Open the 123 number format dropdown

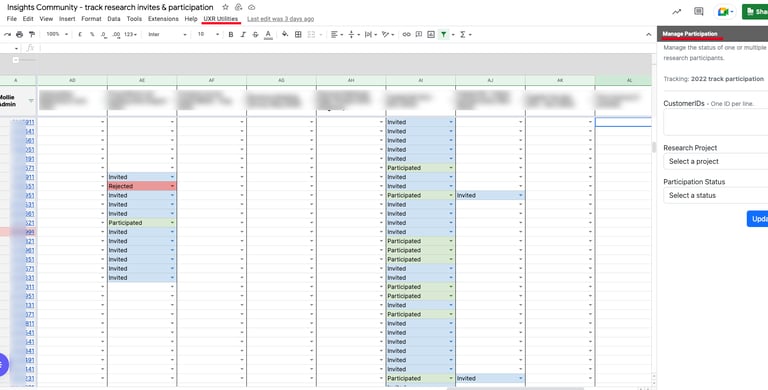tap(130, 34)
